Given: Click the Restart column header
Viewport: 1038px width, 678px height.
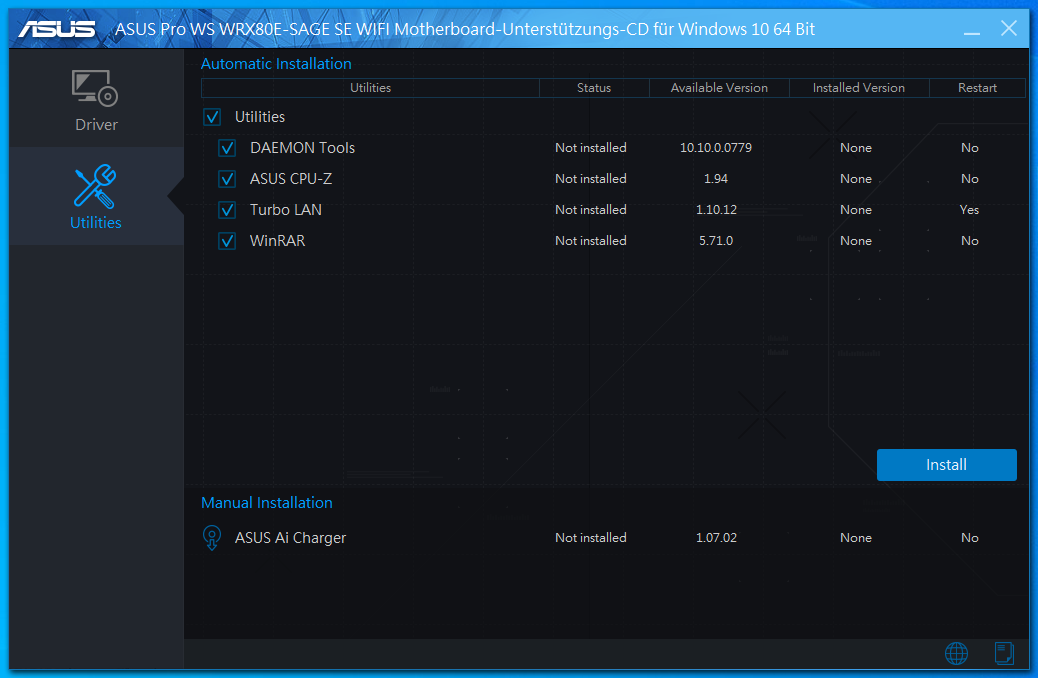Looking at the screenshot, I should tap(977, 88).
